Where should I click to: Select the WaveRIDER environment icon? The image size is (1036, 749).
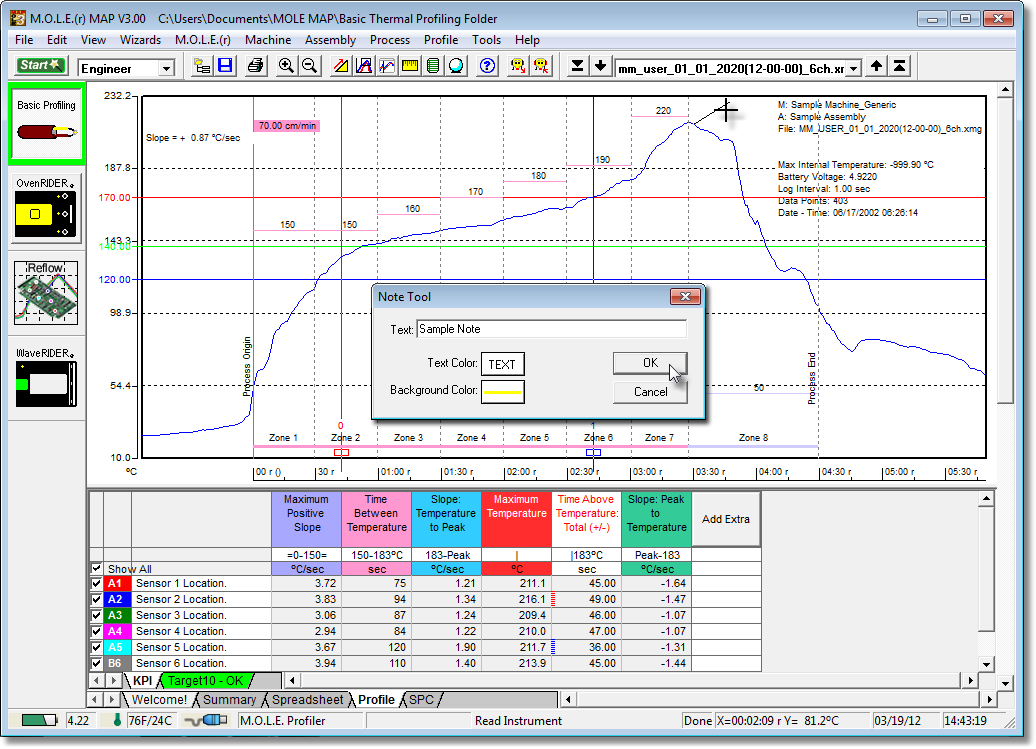click(x=46, y=377)
